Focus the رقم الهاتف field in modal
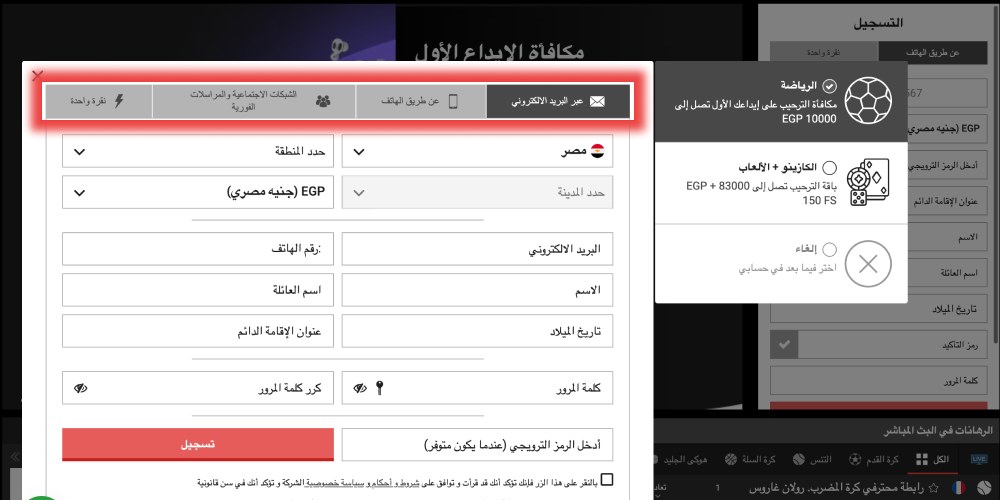This screenshot has height=500, width=1000. [198, 249]
